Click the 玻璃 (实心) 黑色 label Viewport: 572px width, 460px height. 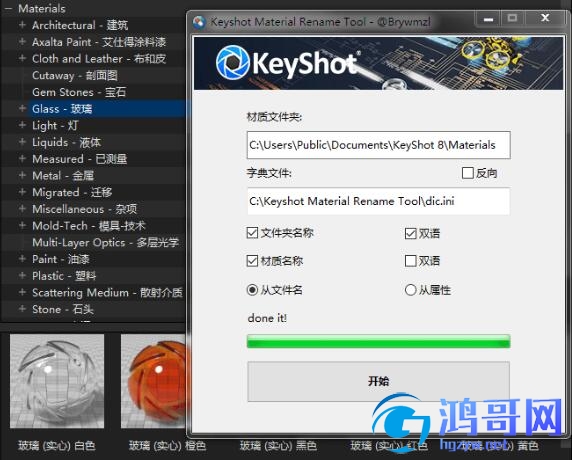tap(278, 446)
